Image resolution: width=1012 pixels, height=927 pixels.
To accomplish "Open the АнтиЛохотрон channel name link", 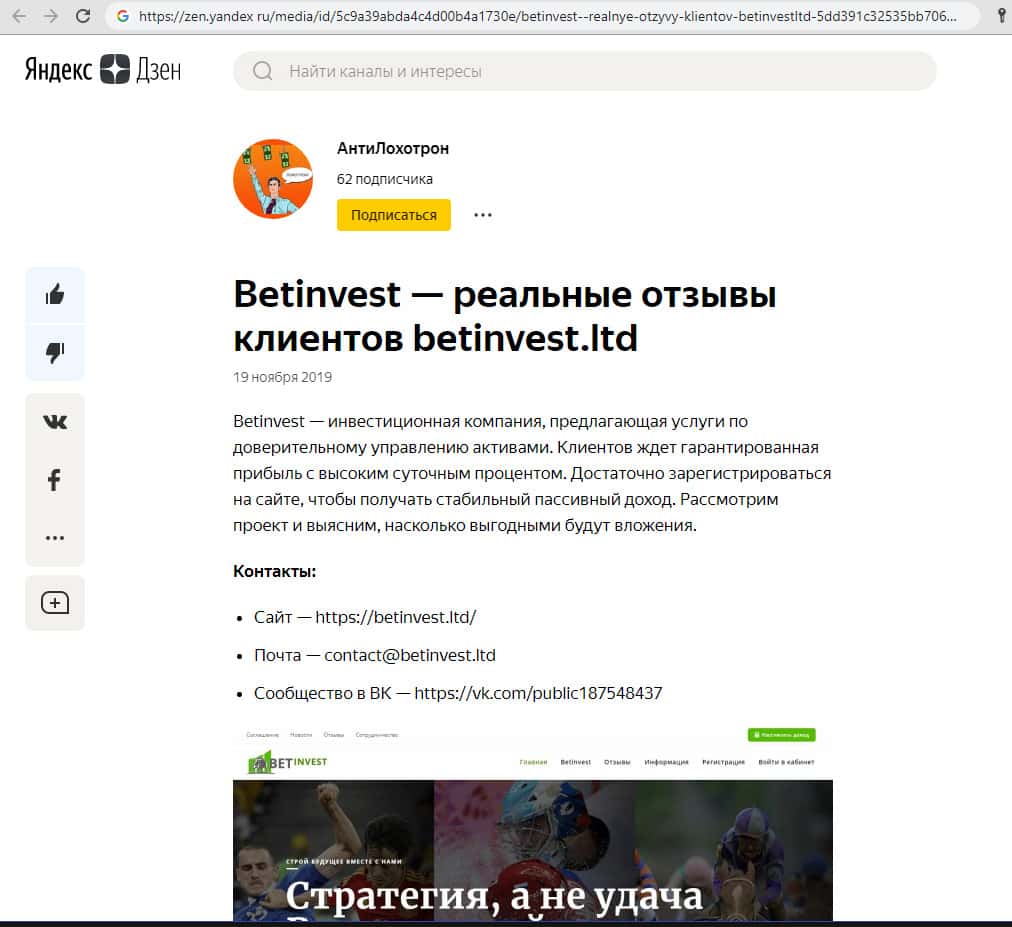I will point(392,148).
